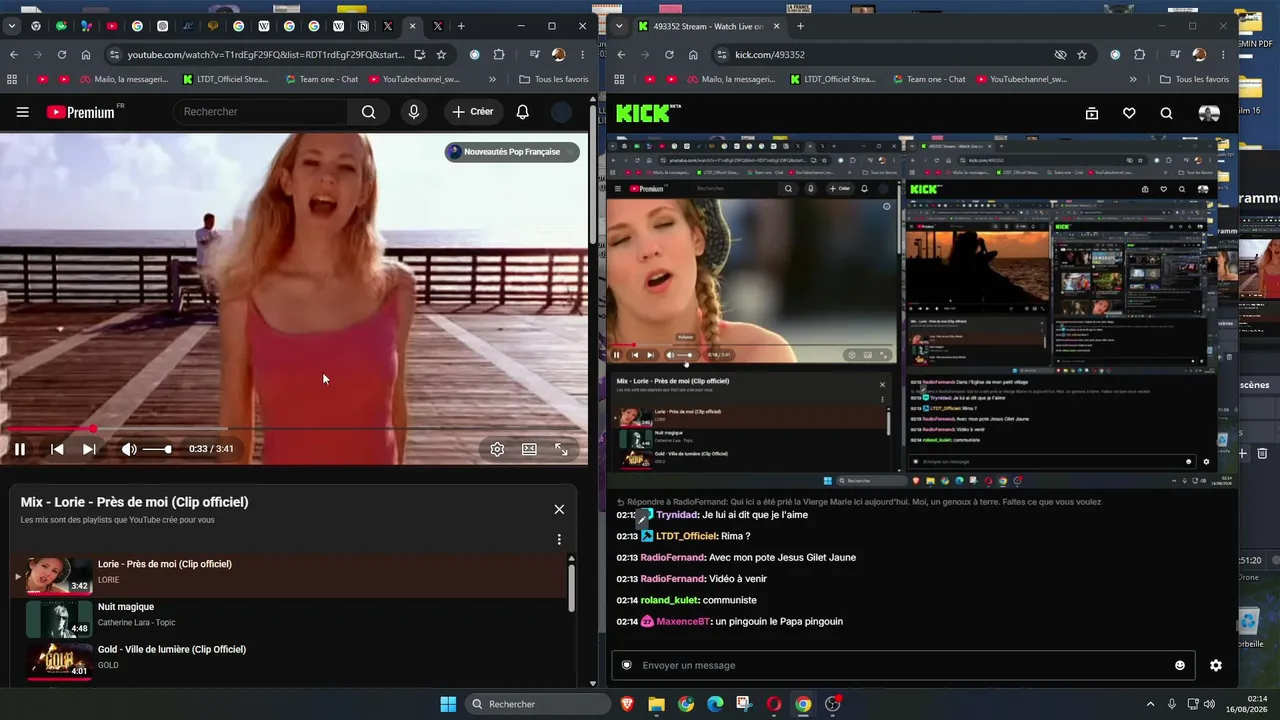Open Kick browse/clips icon in header
The width and height of the screenshot is (1280, 720).
pyautogui.click(x=1092, y=114)
